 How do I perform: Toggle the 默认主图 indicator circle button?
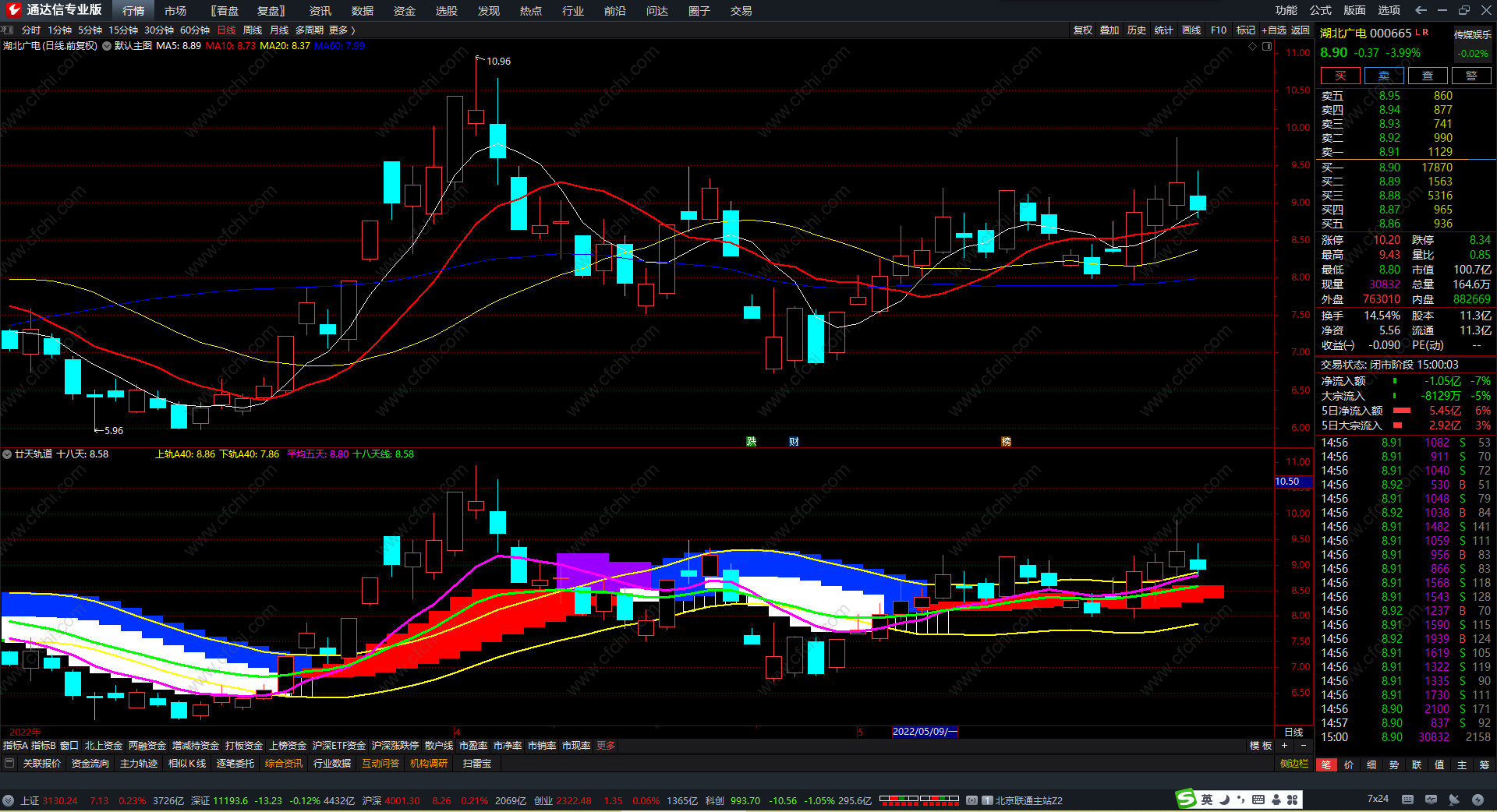tap(107, 46)
